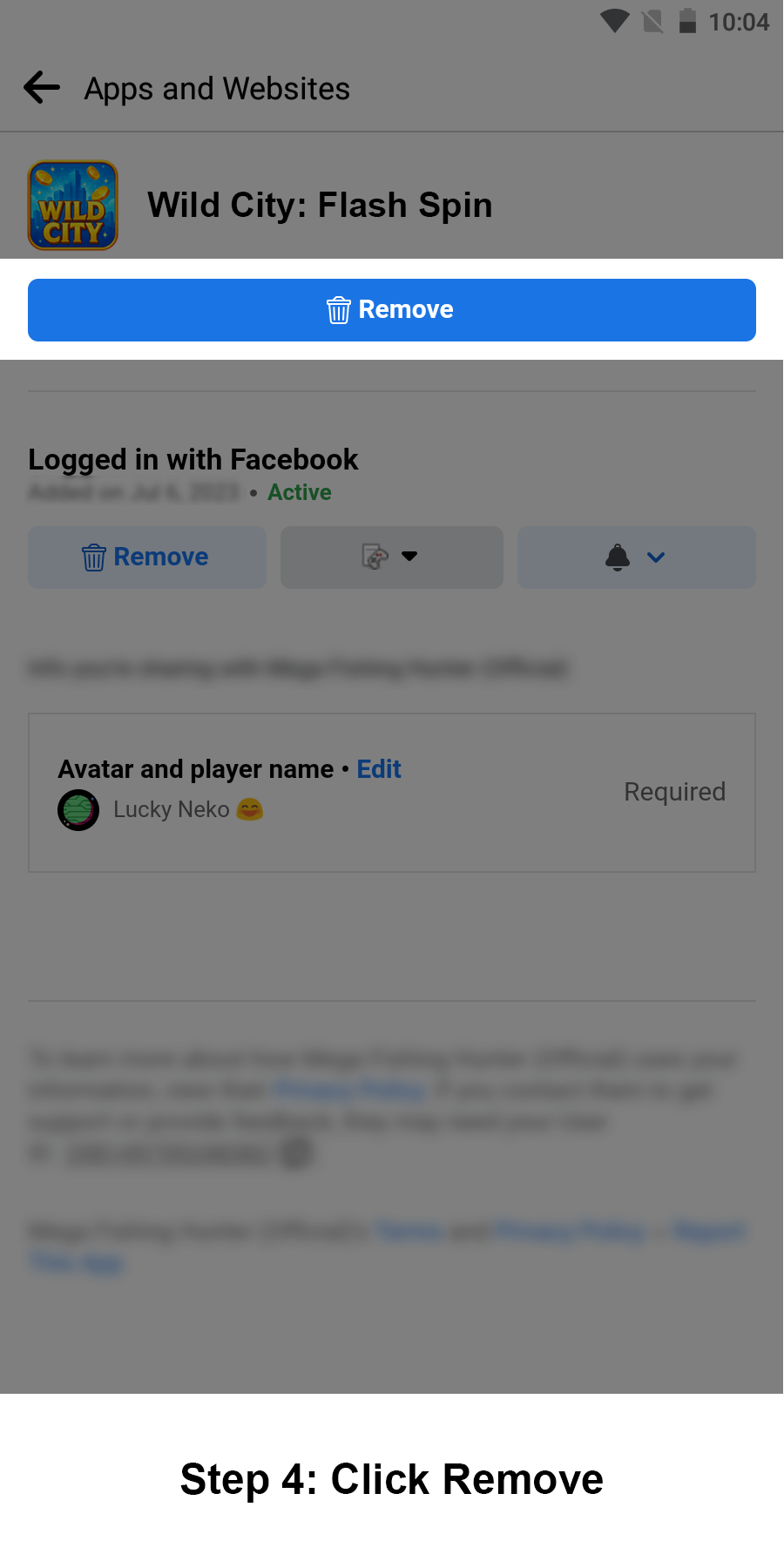Click the highlighted blue Remove button

point(392,310)
